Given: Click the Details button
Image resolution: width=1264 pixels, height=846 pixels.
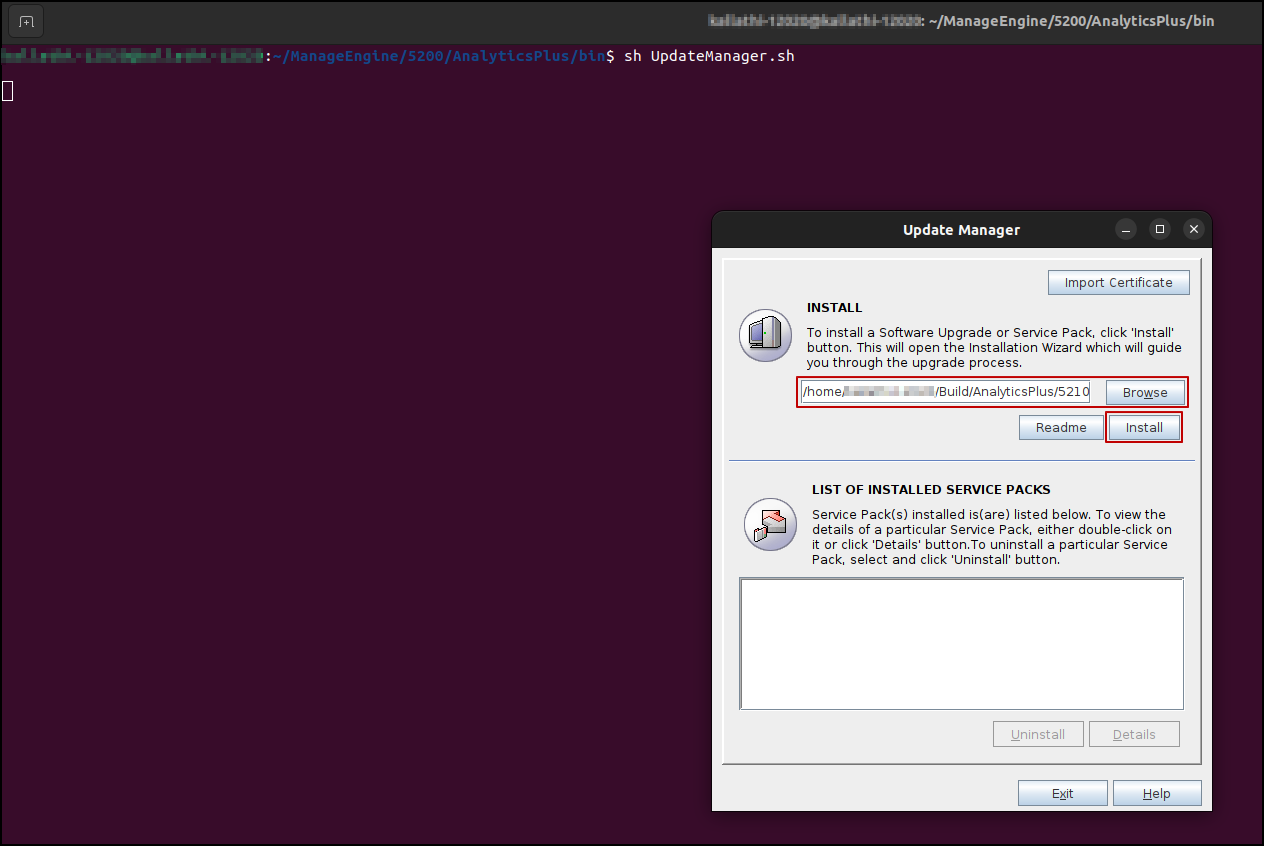Looking at the screenshot, I should [1134, 733].
